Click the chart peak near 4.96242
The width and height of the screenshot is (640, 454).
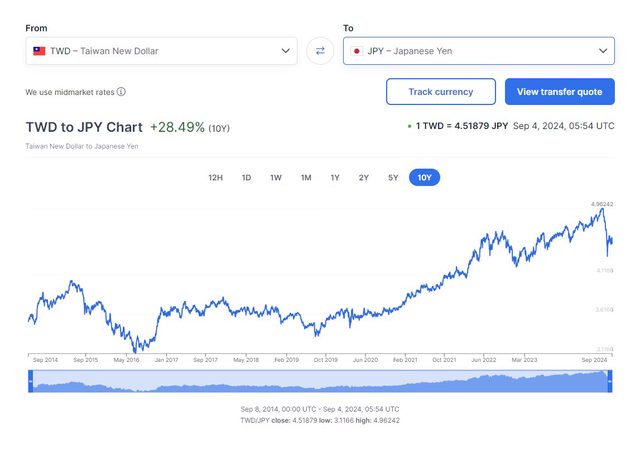(602, 208)
